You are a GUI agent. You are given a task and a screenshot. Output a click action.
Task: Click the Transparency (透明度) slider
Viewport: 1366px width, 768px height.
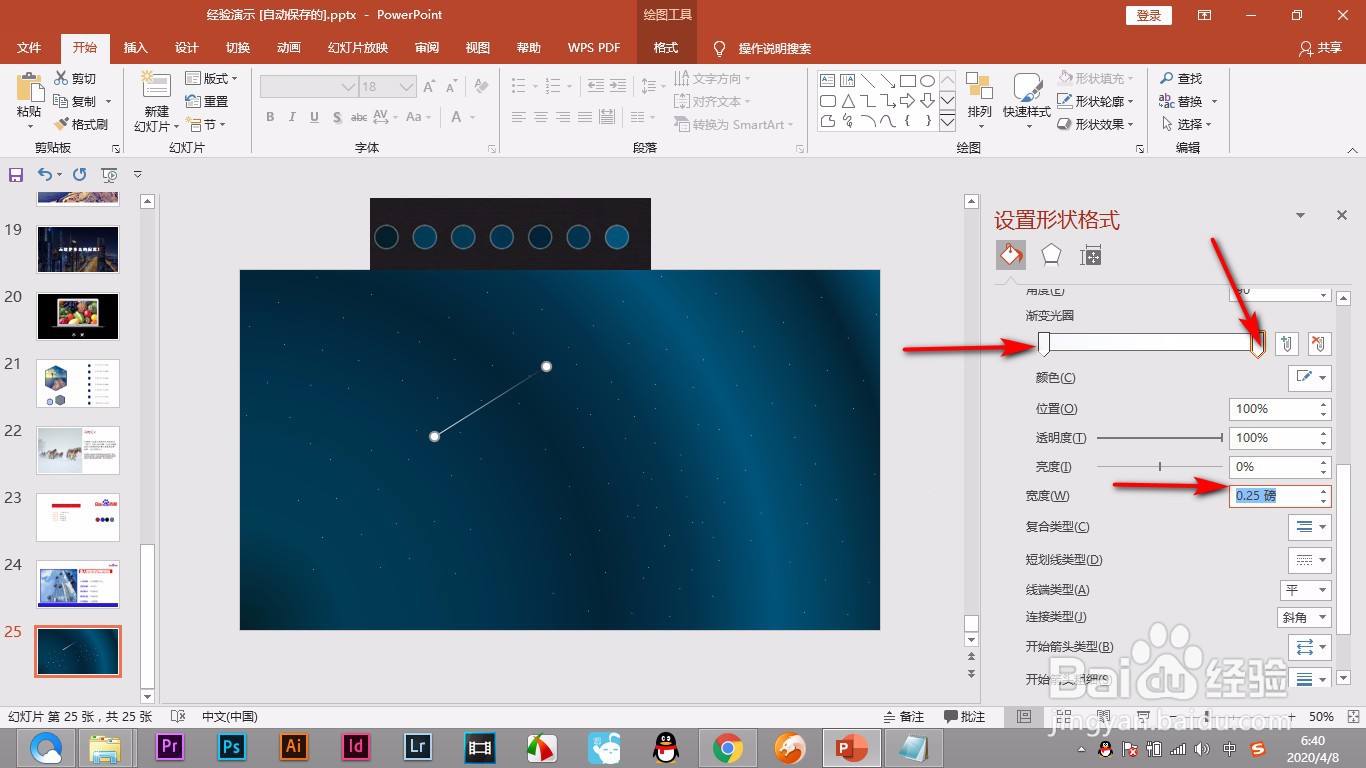1160,438
